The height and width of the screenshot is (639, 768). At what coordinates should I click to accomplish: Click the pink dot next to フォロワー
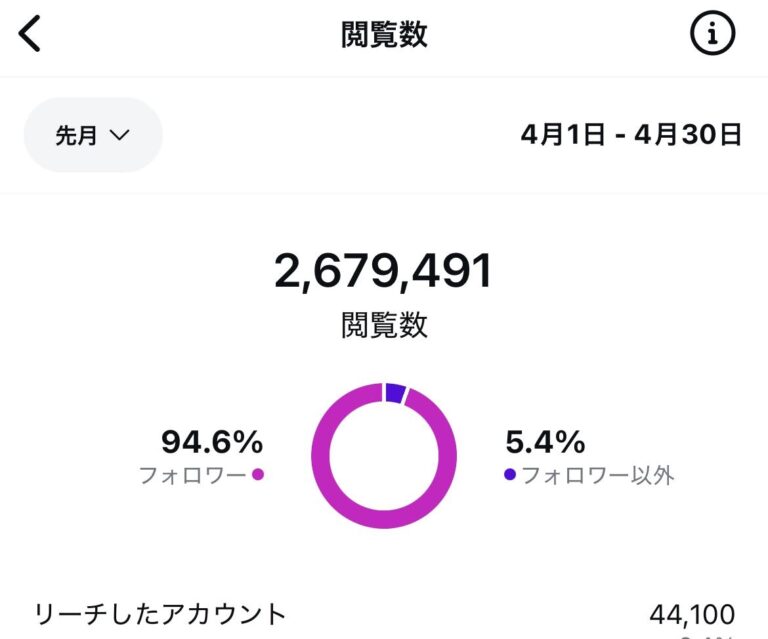pos(258,475)
